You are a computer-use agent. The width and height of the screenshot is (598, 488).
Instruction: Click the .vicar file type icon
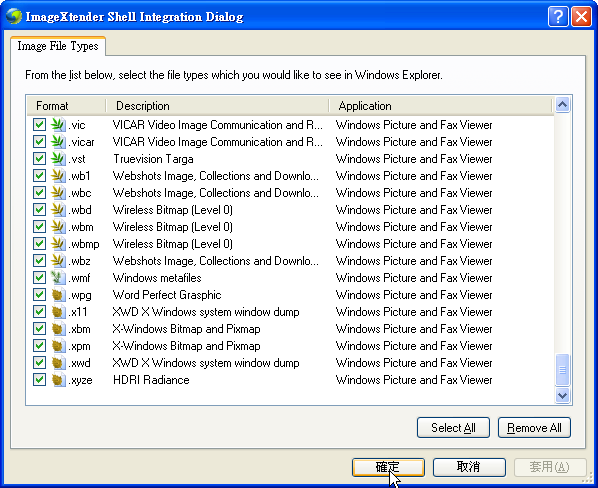58,142
